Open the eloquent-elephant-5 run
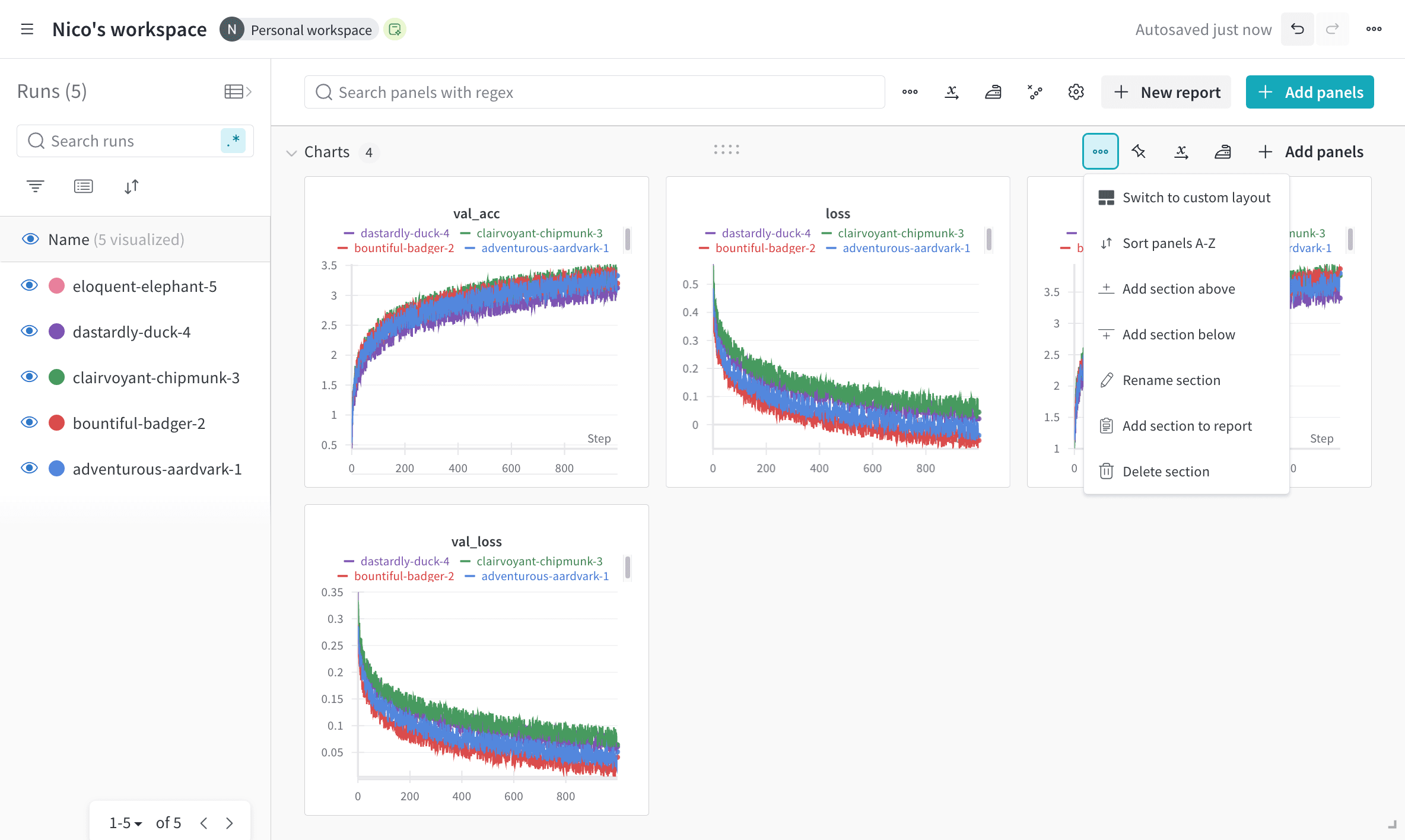This screenshot has width=1405, height=840. (145, 286)
